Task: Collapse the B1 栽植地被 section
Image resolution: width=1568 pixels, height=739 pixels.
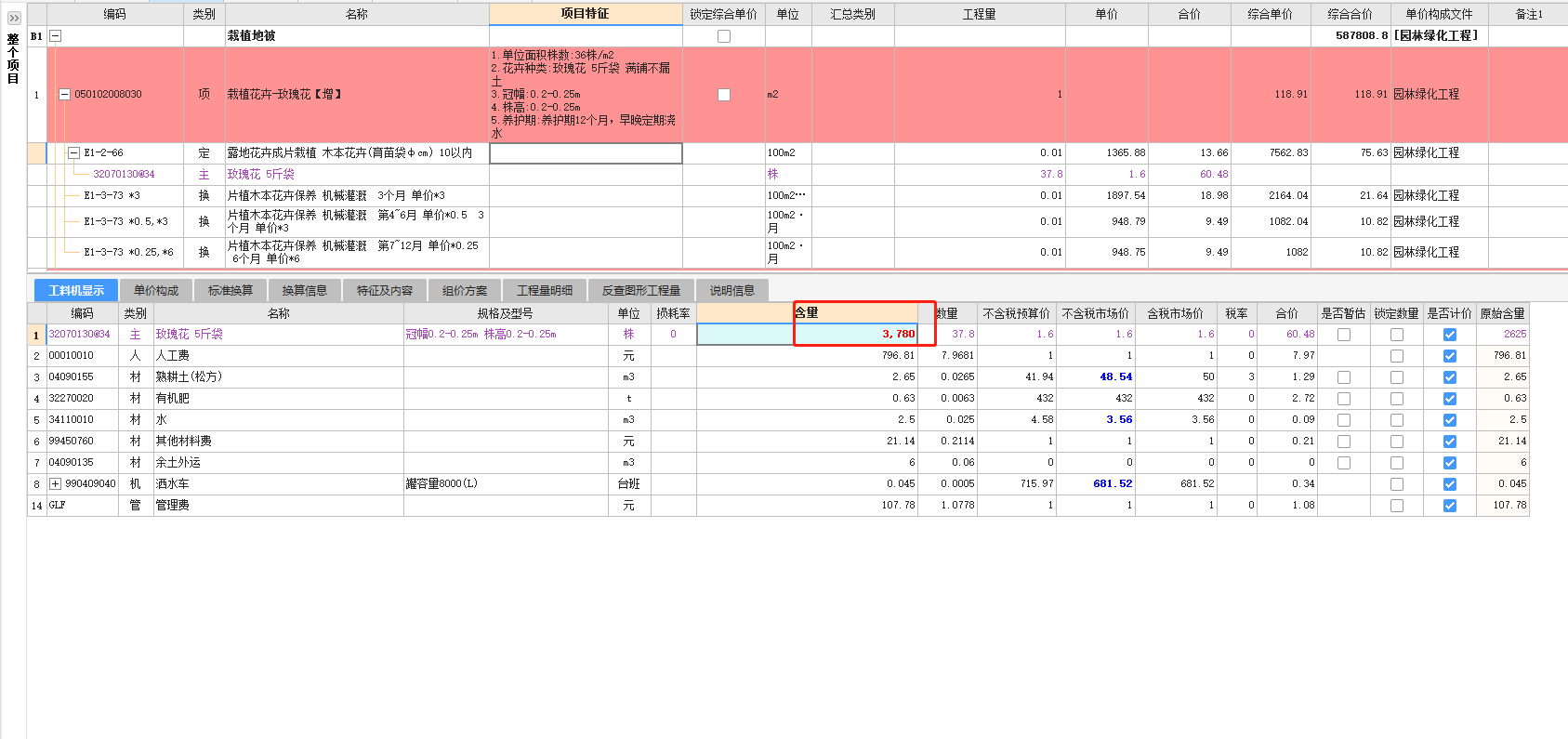Action: click(55, 36)
